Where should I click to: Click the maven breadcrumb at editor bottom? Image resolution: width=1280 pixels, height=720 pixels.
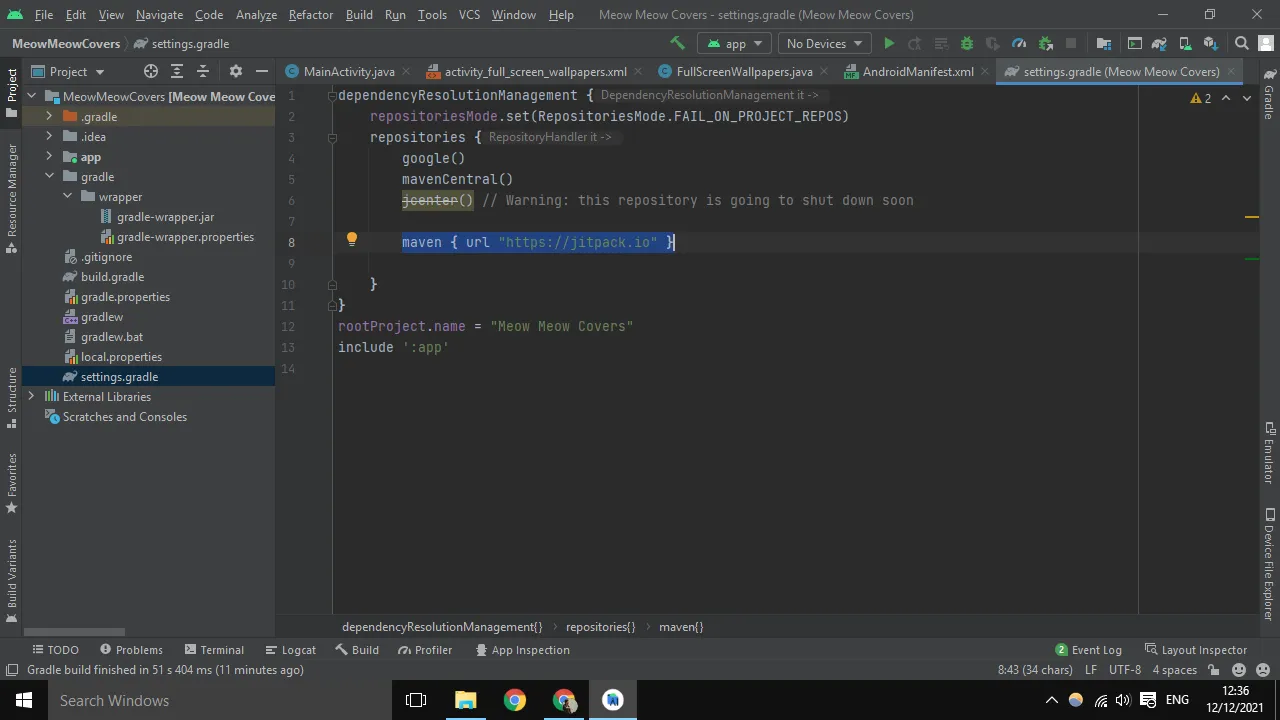pos(681,627)
